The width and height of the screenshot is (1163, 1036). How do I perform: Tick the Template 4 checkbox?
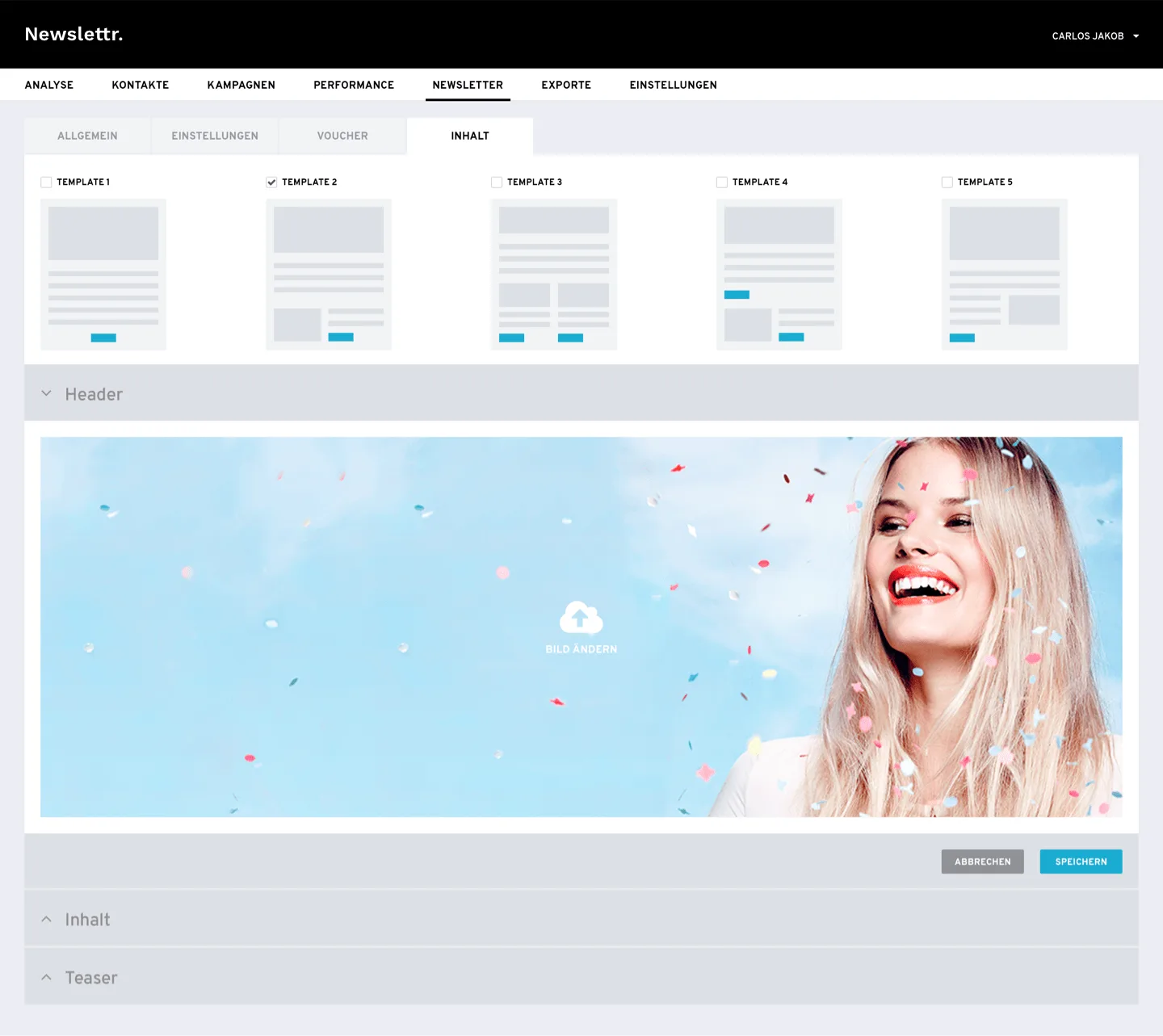722,182
